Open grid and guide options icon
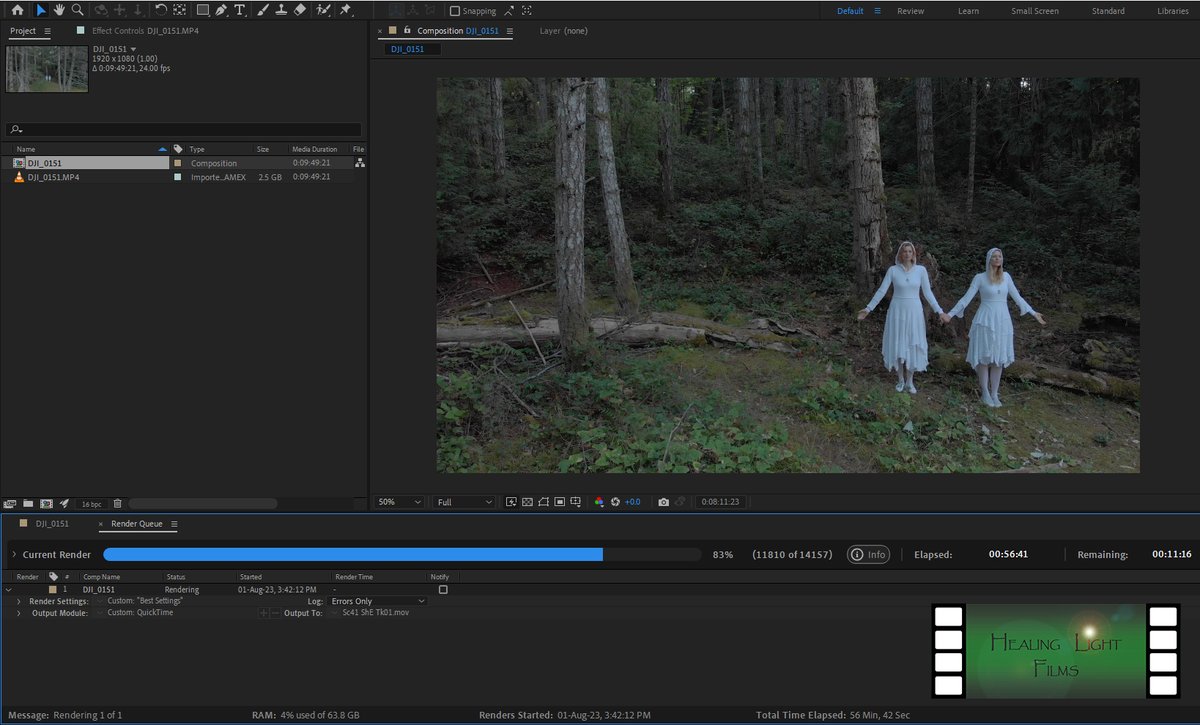Viewport: 1200px width, 725px height. [x=576, y=502]
